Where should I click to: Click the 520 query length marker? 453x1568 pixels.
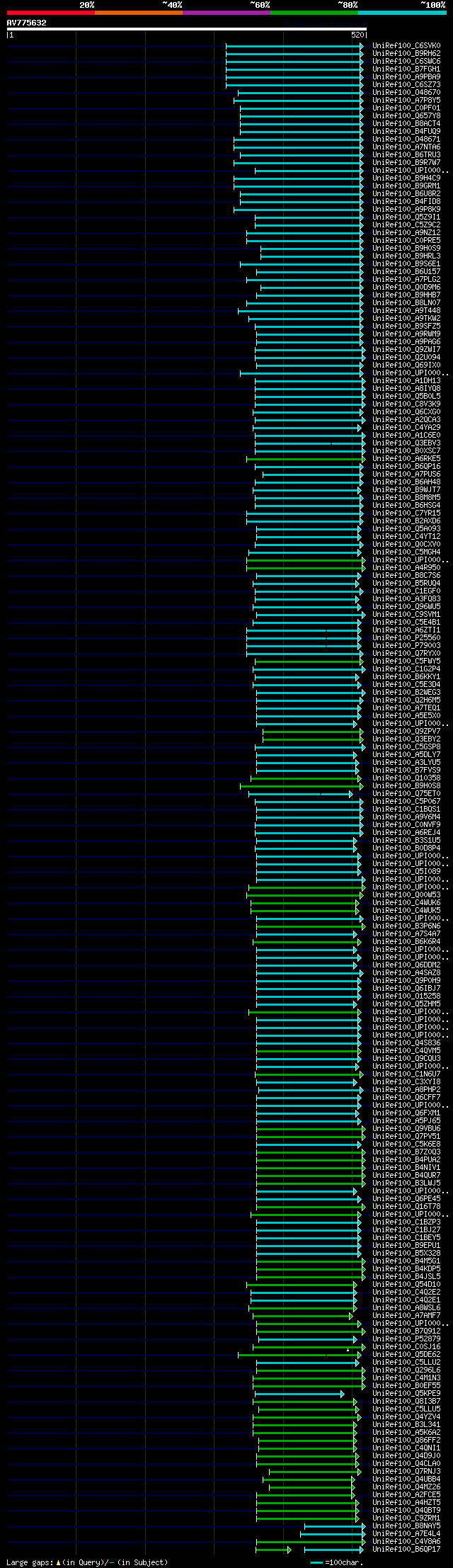(357, 35)
